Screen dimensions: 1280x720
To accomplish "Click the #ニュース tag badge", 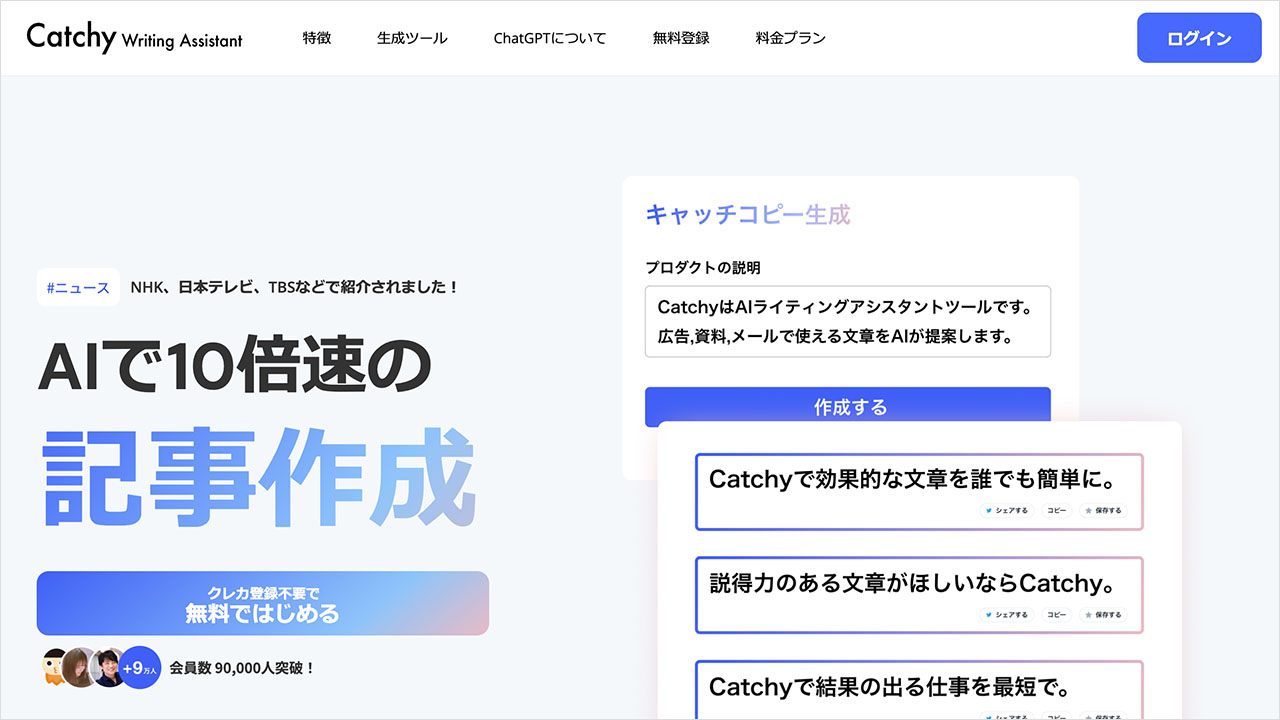I will click(x=78, y=287).
